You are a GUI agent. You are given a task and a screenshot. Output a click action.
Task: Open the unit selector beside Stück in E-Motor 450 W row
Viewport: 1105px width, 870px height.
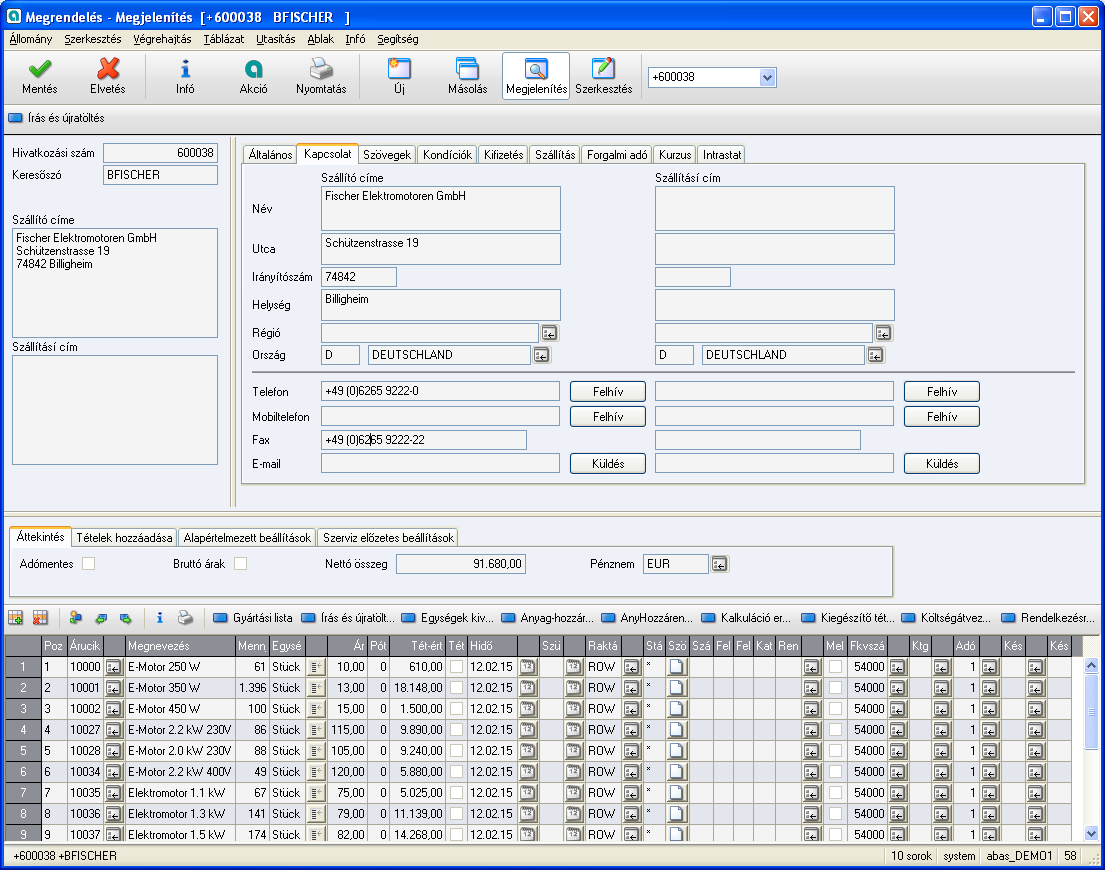316,709
